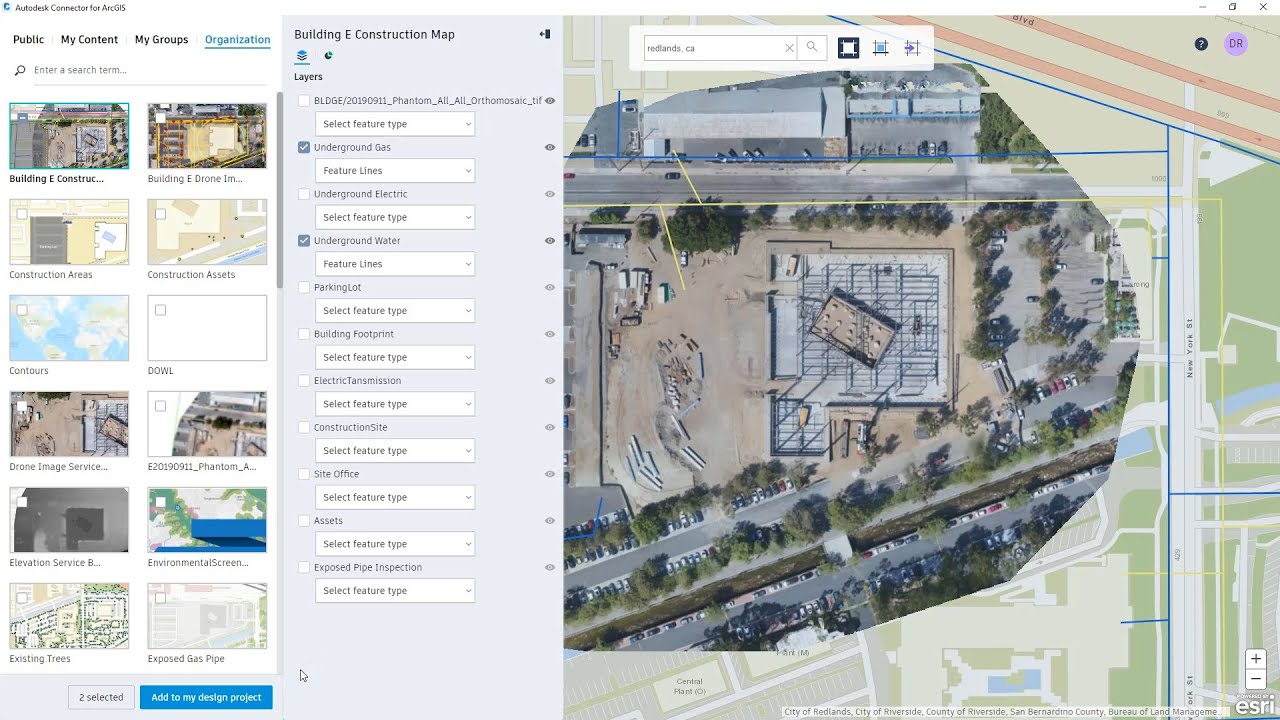Check the BLDGE Orthomosaic layer checkbox
Image resolution: width=1280 pixels, height=720 pixels.
point(304,101)
